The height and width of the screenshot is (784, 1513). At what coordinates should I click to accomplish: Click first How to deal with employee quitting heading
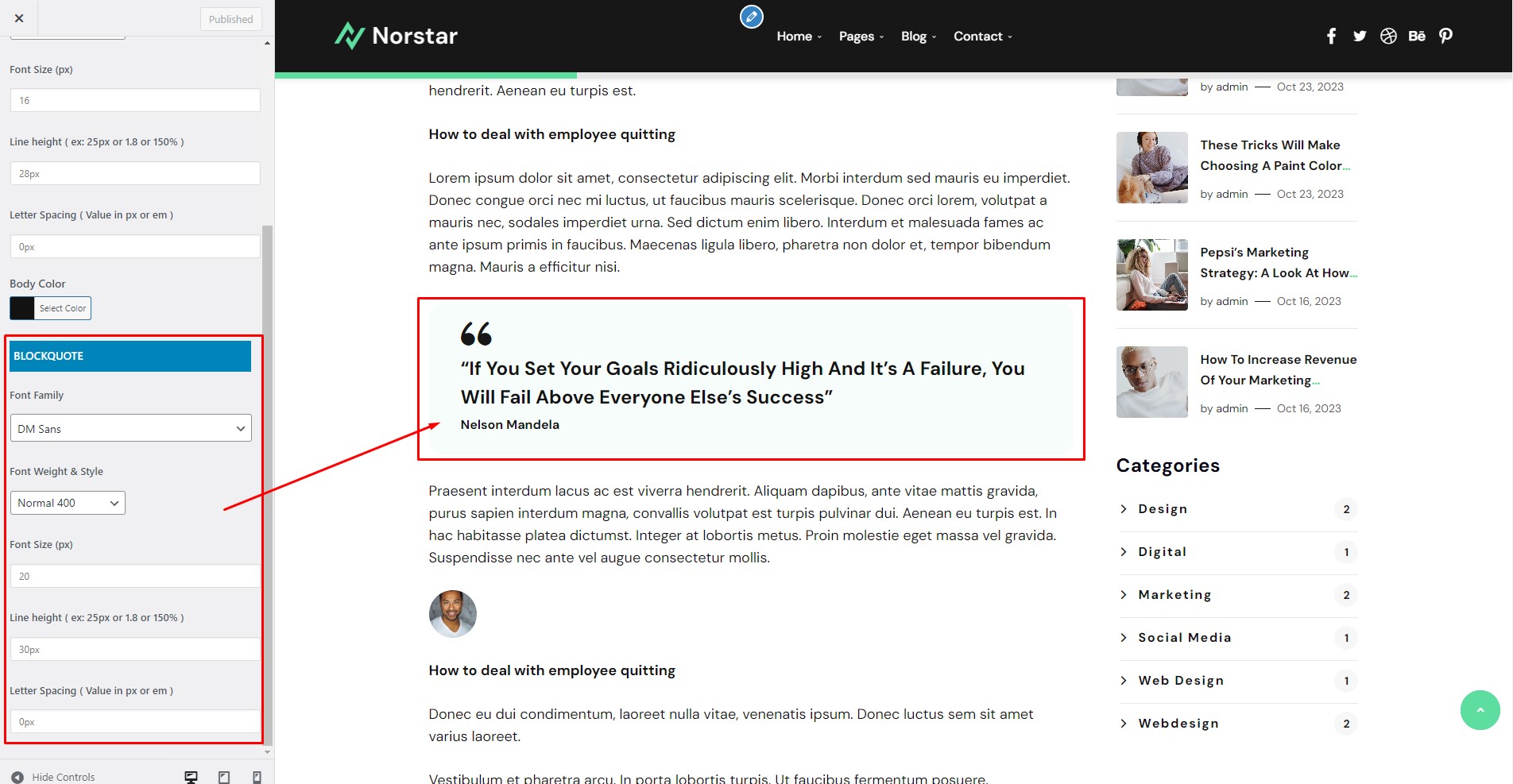pyautogui.click(x=552, y=134)
